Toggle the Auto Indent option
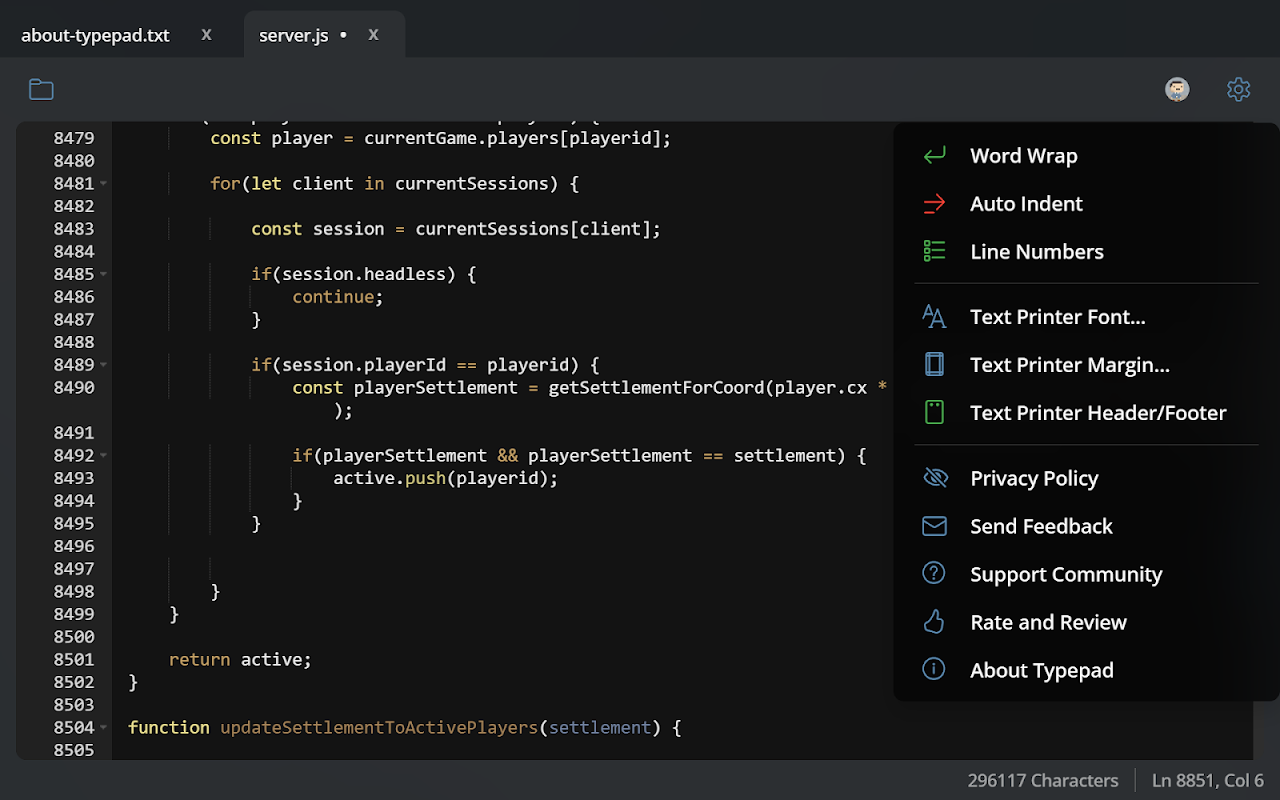1280x800 pixels. [x=1026, y=204]
